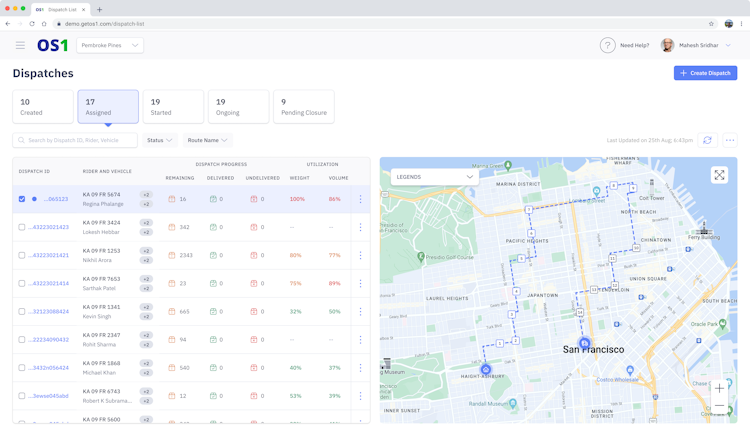Expand the map to fullscreen
Image resolution: width=750 pixels, height=439 pixels.
click(x=719, y=175)
